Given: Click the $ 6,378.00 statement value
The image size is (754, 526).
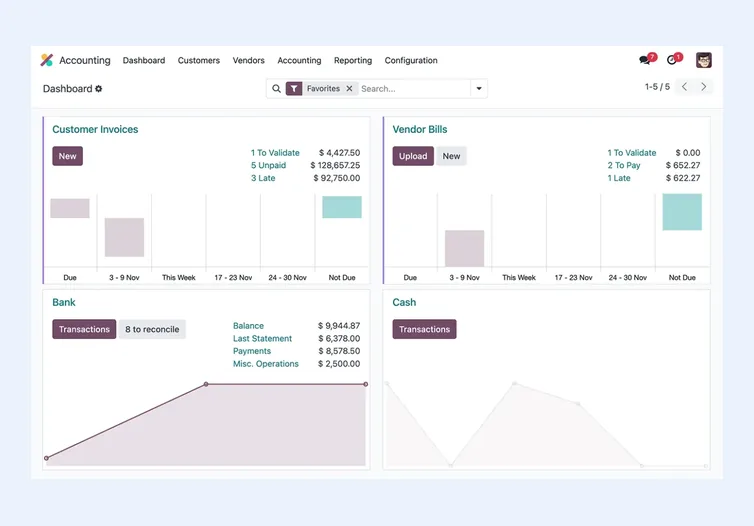Looking at the screenshot, I should coord(339,338).
